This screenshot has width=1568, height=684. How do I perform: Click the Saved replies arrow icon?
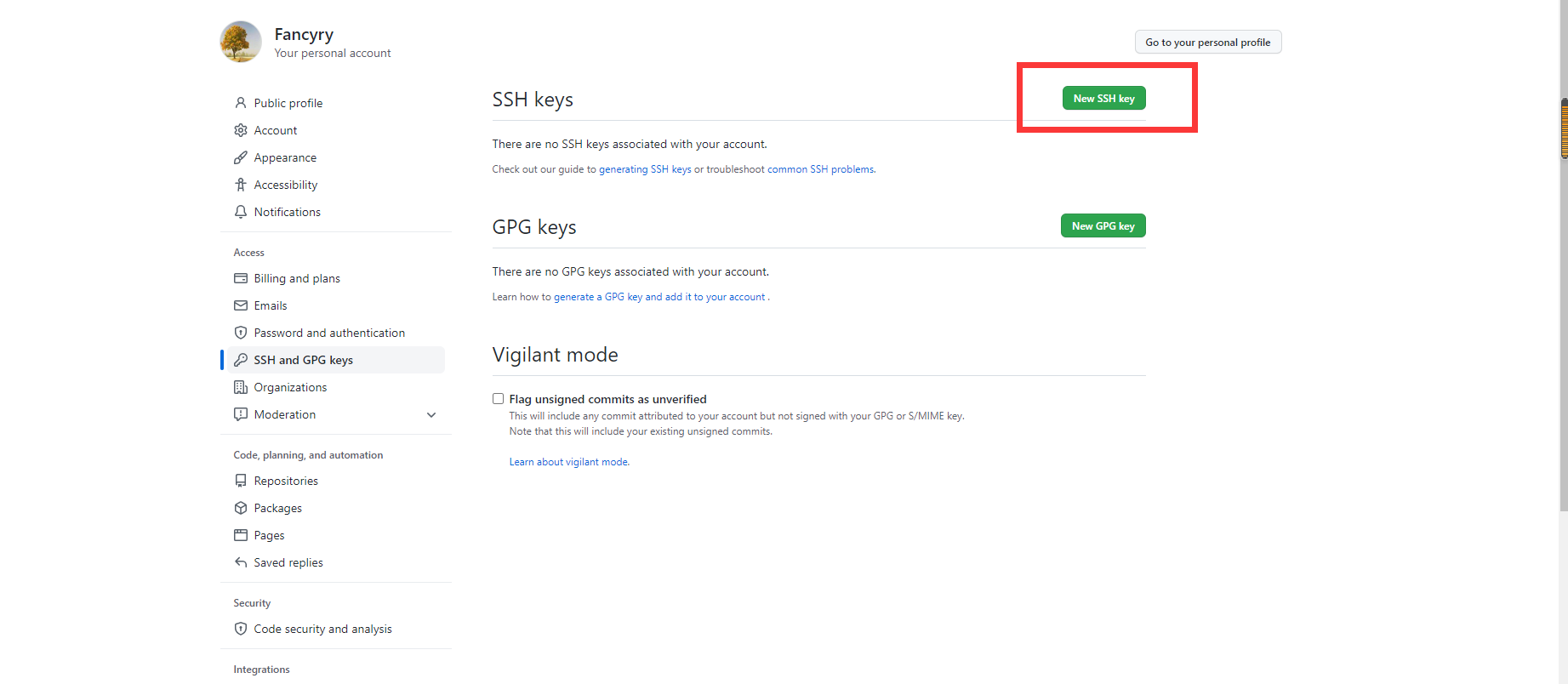click(241, 562)
